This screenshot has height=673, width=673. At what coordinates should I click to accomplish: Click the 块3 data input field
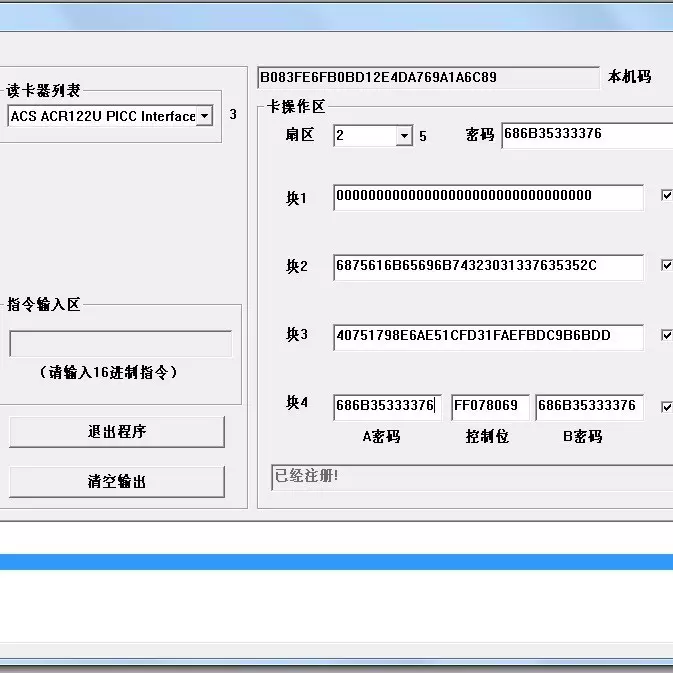coord(488,337)
